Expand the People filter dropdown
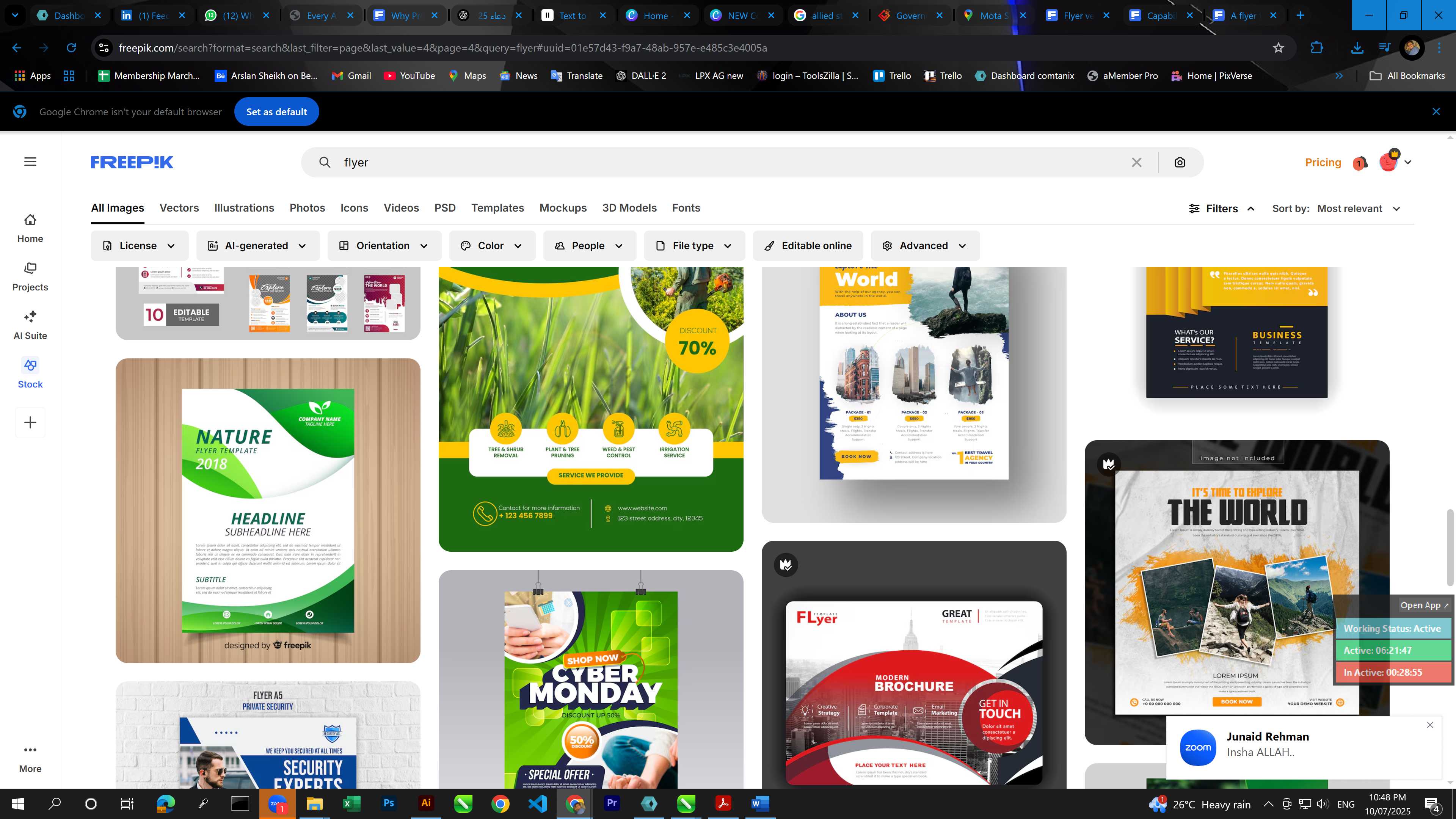This screenshot has width=1456, height=819. [590, 245]
